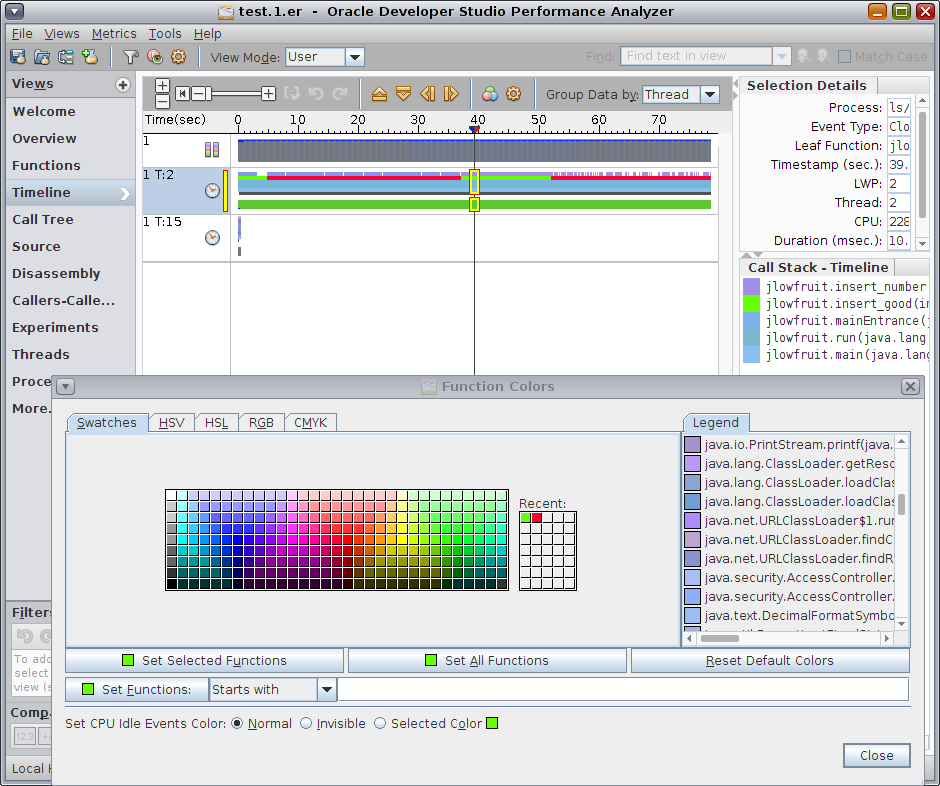Open main toolbar settings gear icon
The image size is (940, 786).
[179, 57]
